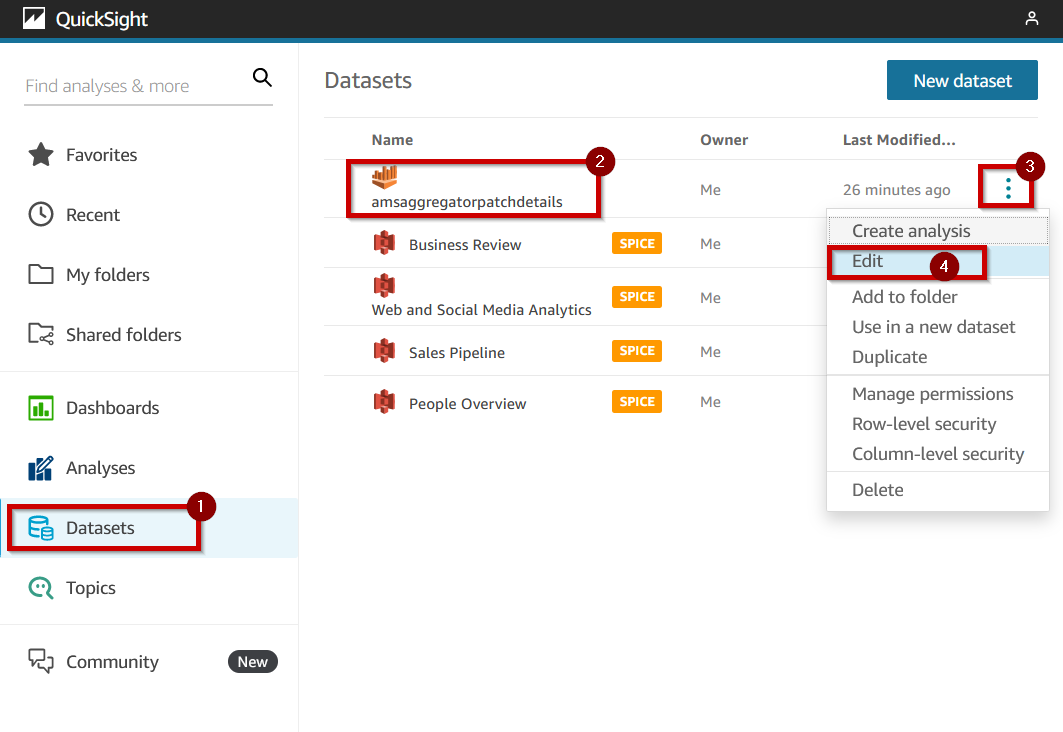Open the three-dot menu for amsaggregatorpatchdetails
1063x732 pixels.
tap(1008, 188)
